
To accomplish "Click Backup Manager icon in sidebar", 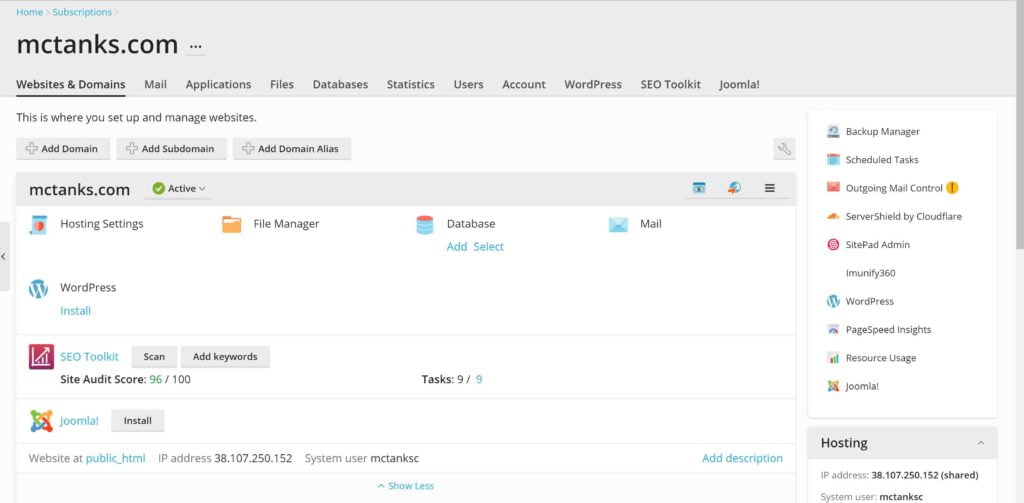I will point(833,131).
